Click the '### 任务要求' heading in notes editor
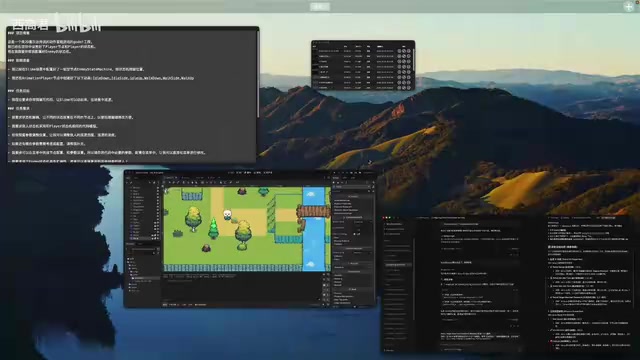 point(18,109)
